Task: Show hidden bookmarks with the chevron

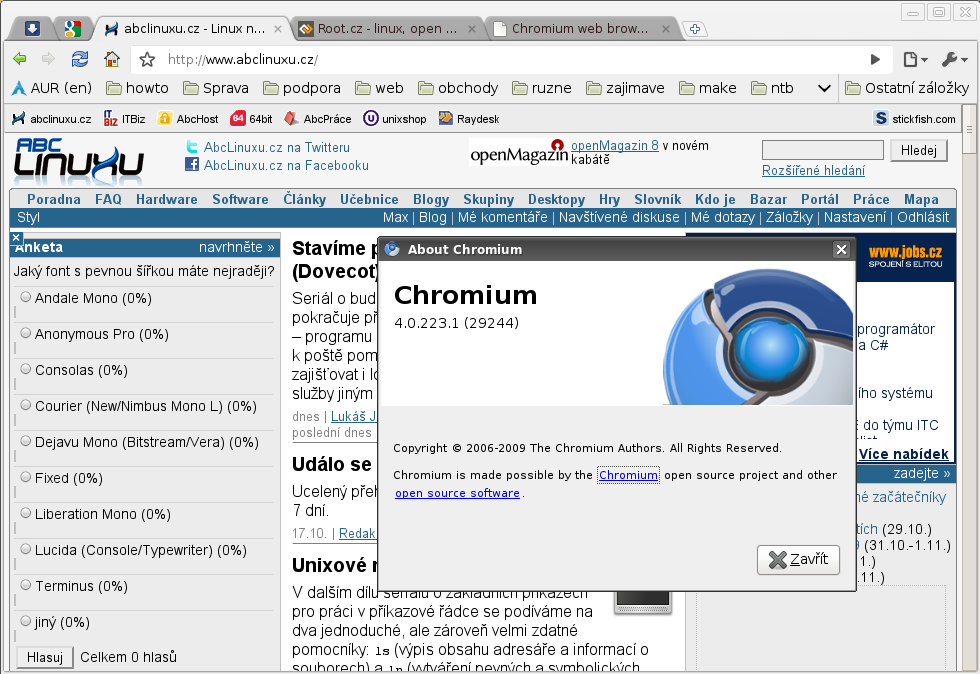Action: pos(824,88)
